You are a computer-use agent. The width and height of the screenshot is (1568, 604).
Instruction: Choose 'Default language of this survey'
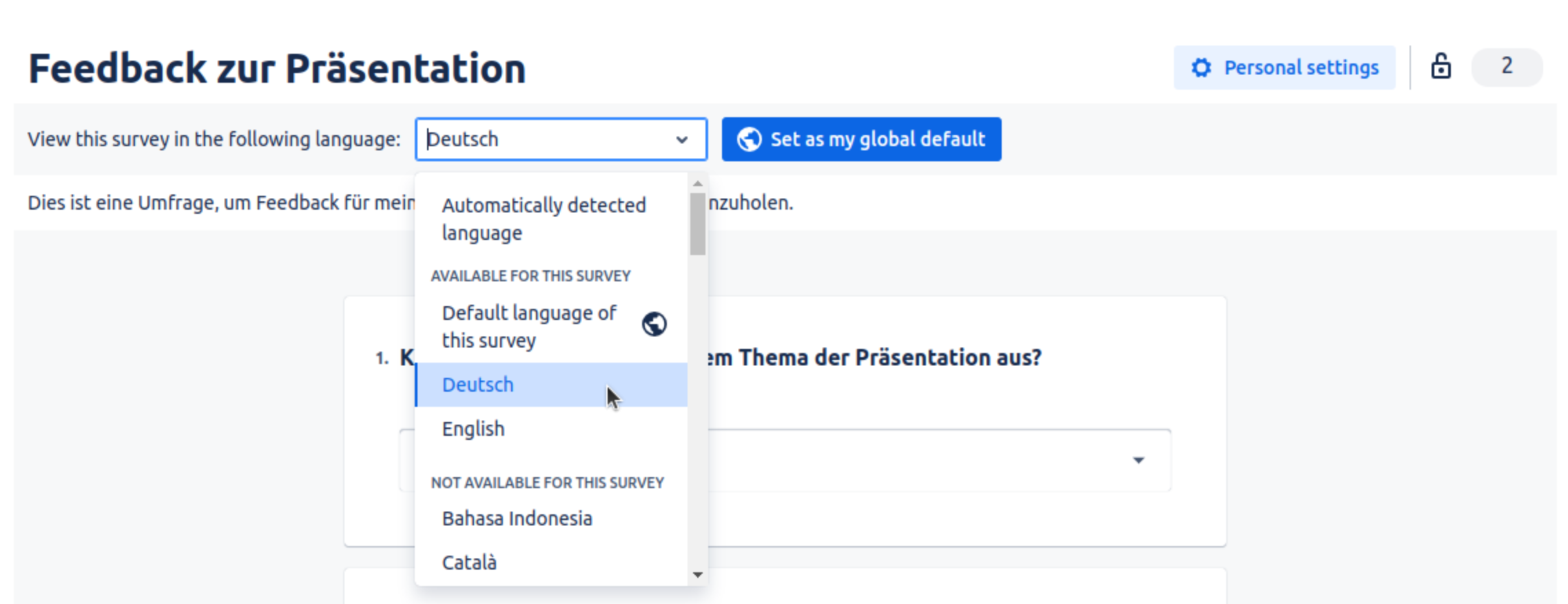coord(529,326)
